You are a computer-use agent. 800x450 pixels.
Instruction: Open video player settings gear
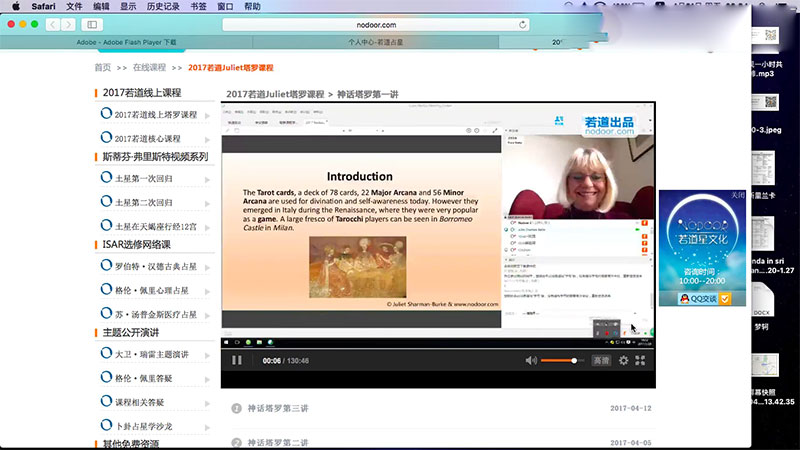(623, 360)
